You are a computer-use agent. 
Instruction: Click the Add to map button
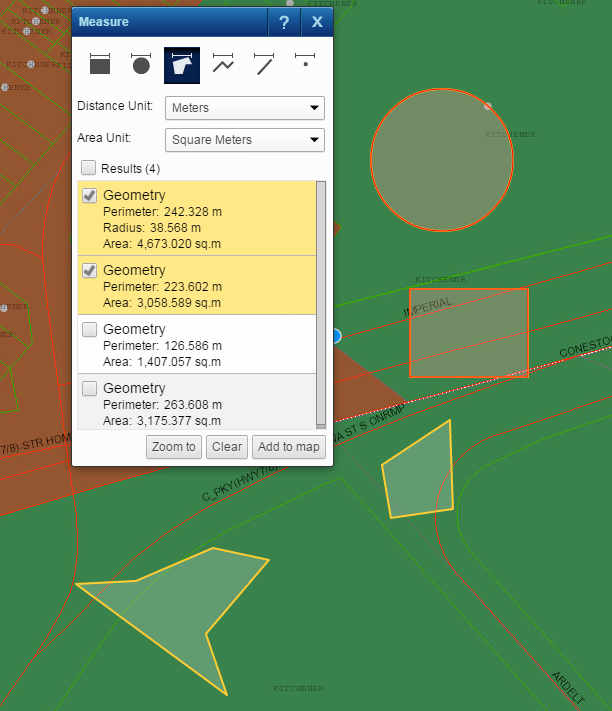[288, 447]
